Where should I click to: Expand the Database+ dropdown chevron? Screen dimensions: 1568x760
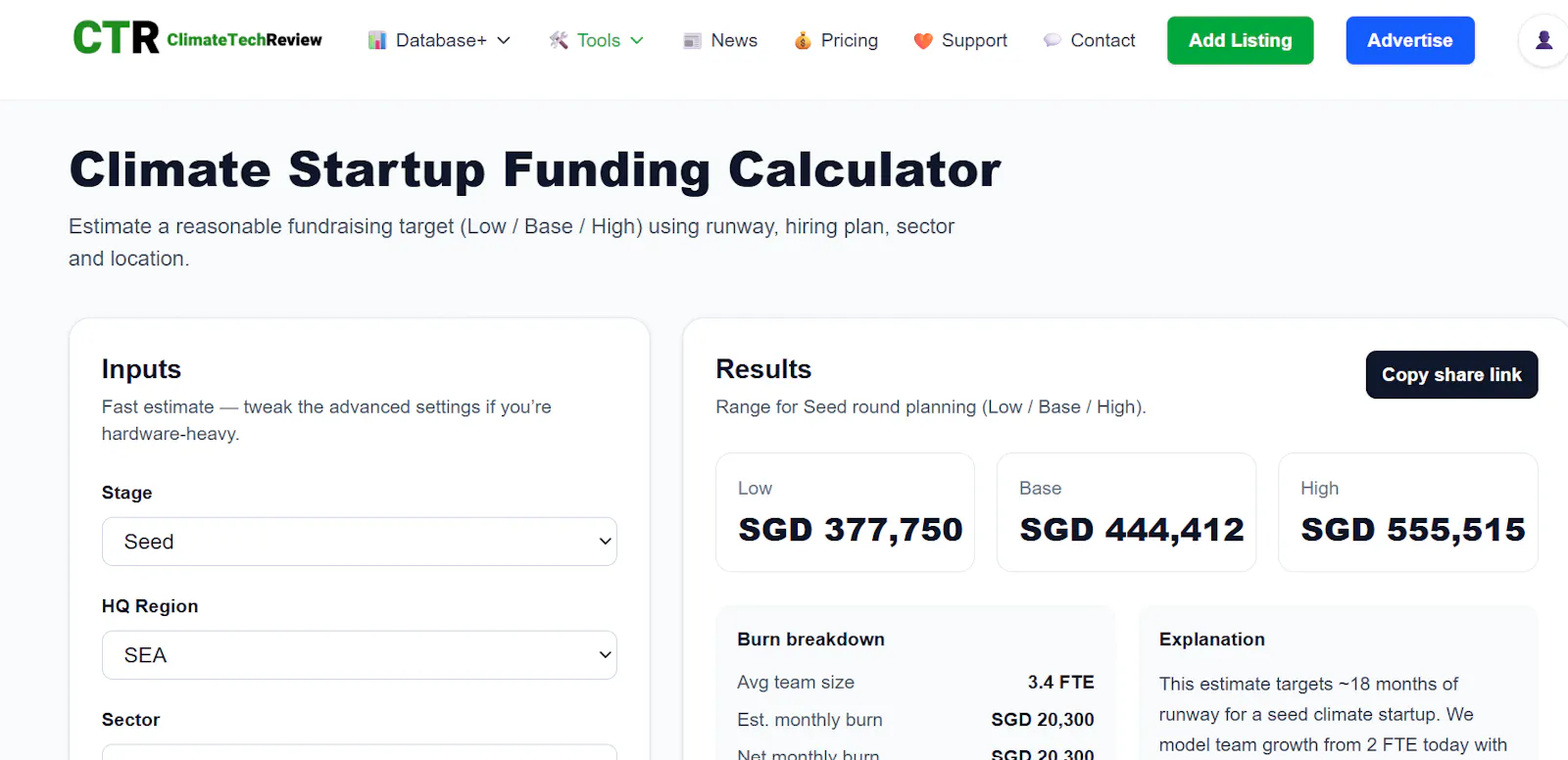[x=504, y=40]
